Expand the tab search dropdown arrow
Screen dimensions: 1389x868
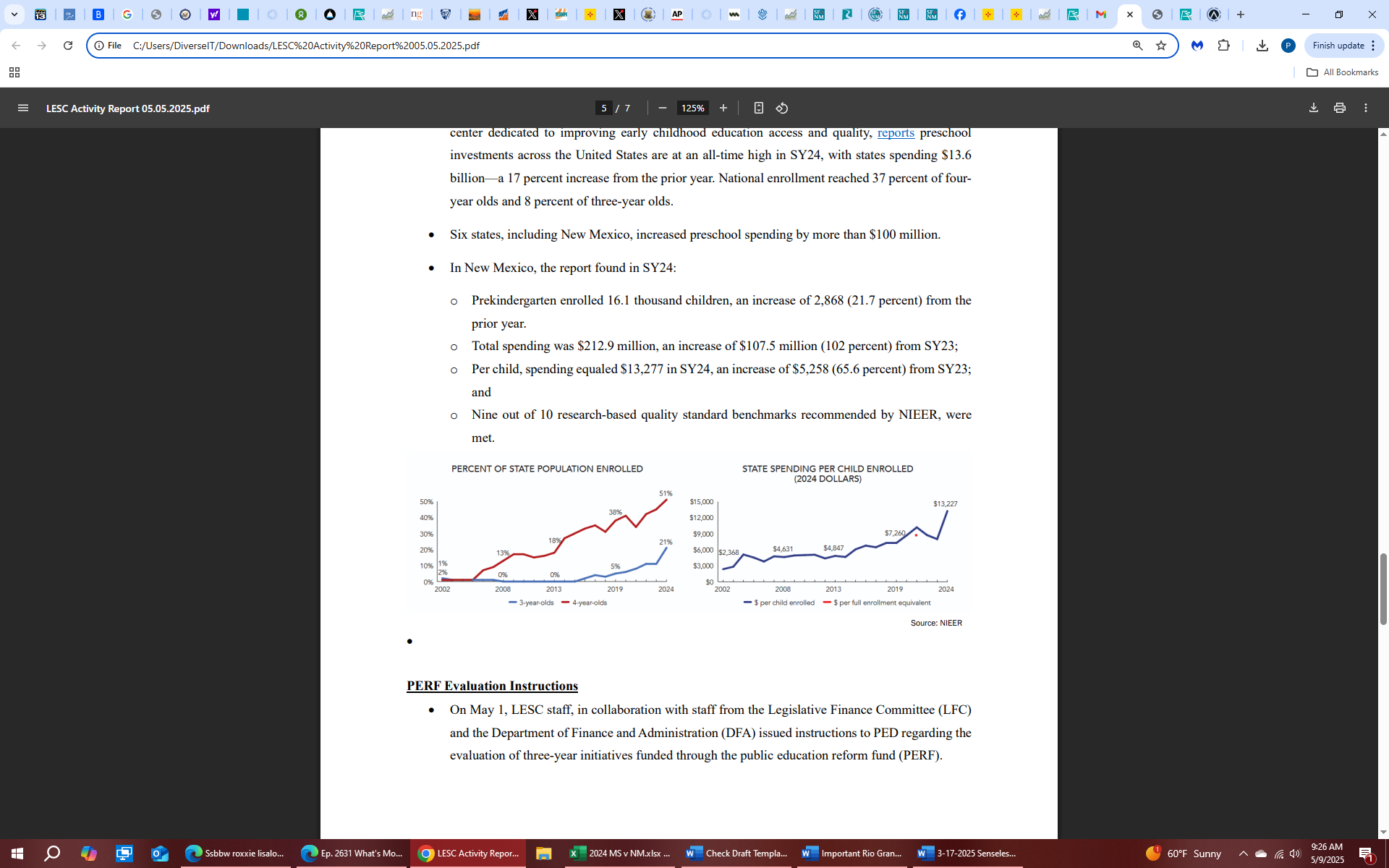tap(14, 14)
